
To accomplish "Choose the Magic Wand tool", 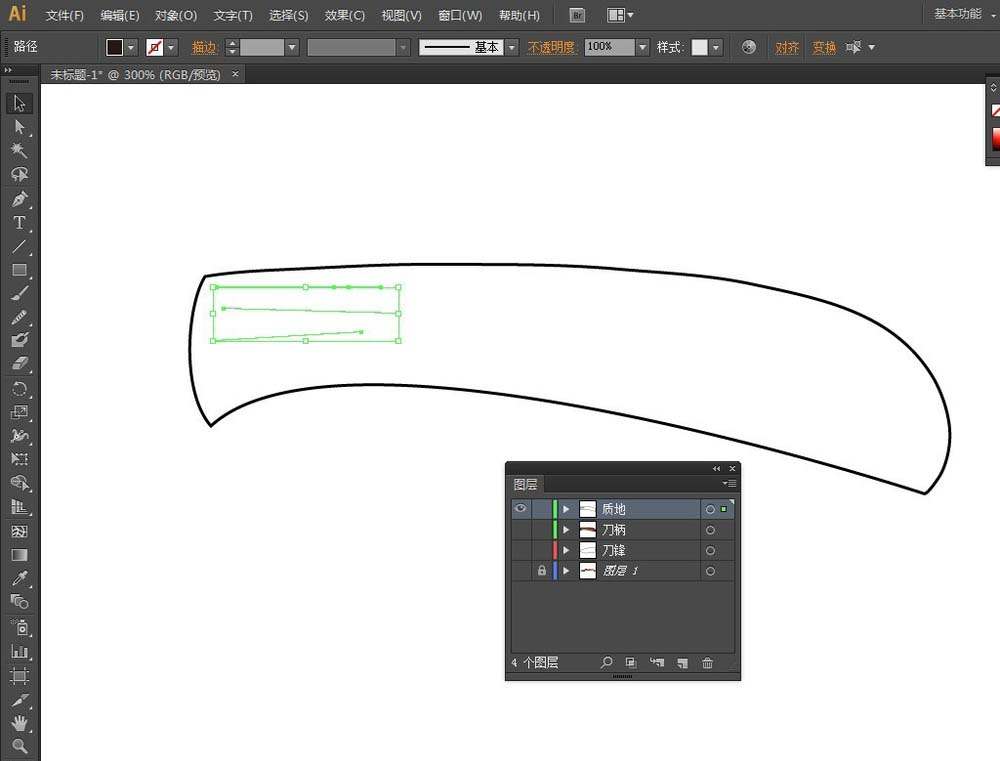I will coord(19,151).
